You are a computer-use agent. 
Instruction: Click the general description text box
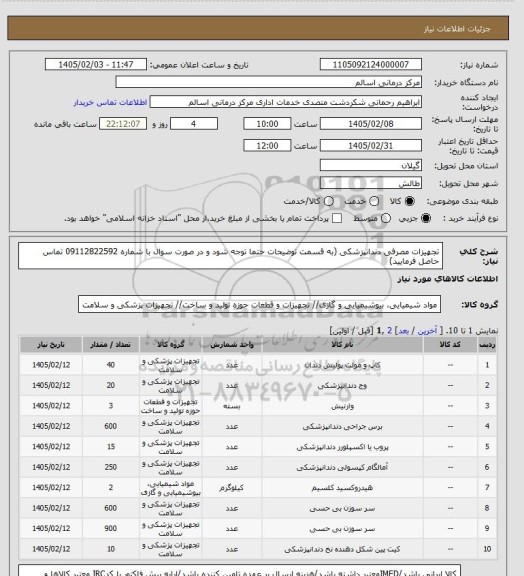point(230,256)
